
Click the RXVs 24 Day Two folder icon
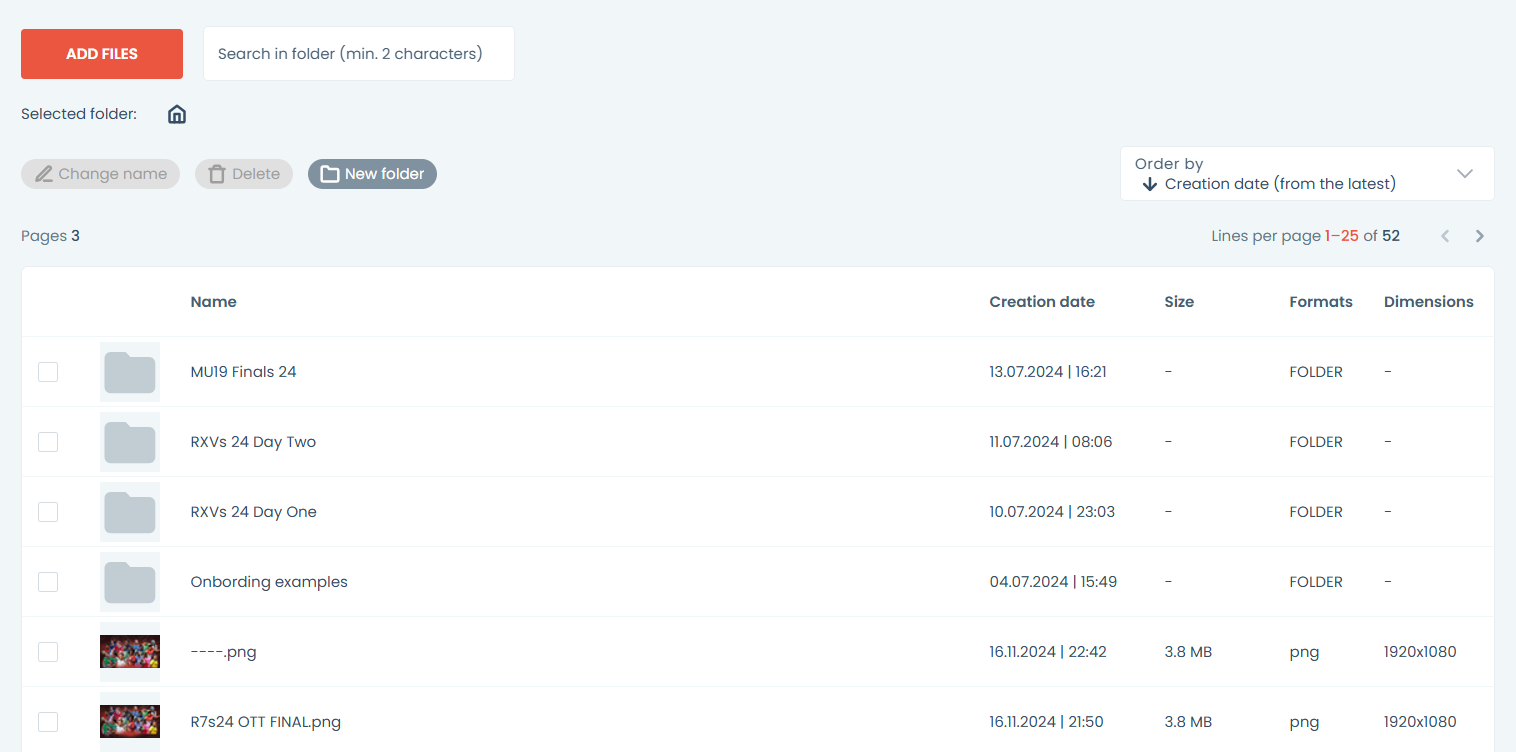point(130,442)
